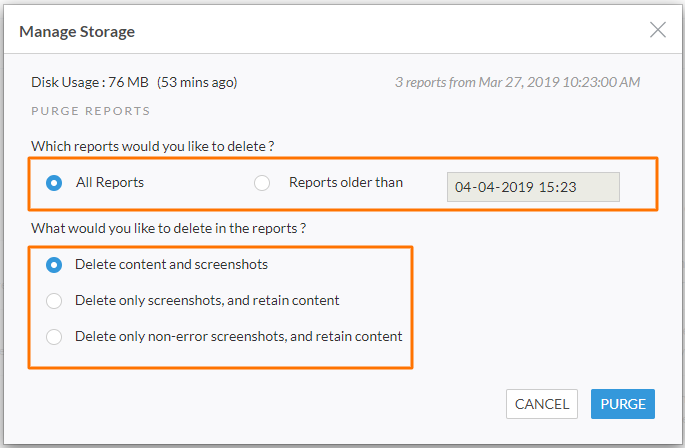Click the Delete only non-error screenshots label
The height and width of the screenshot is (448, 685).
point(239,336)
